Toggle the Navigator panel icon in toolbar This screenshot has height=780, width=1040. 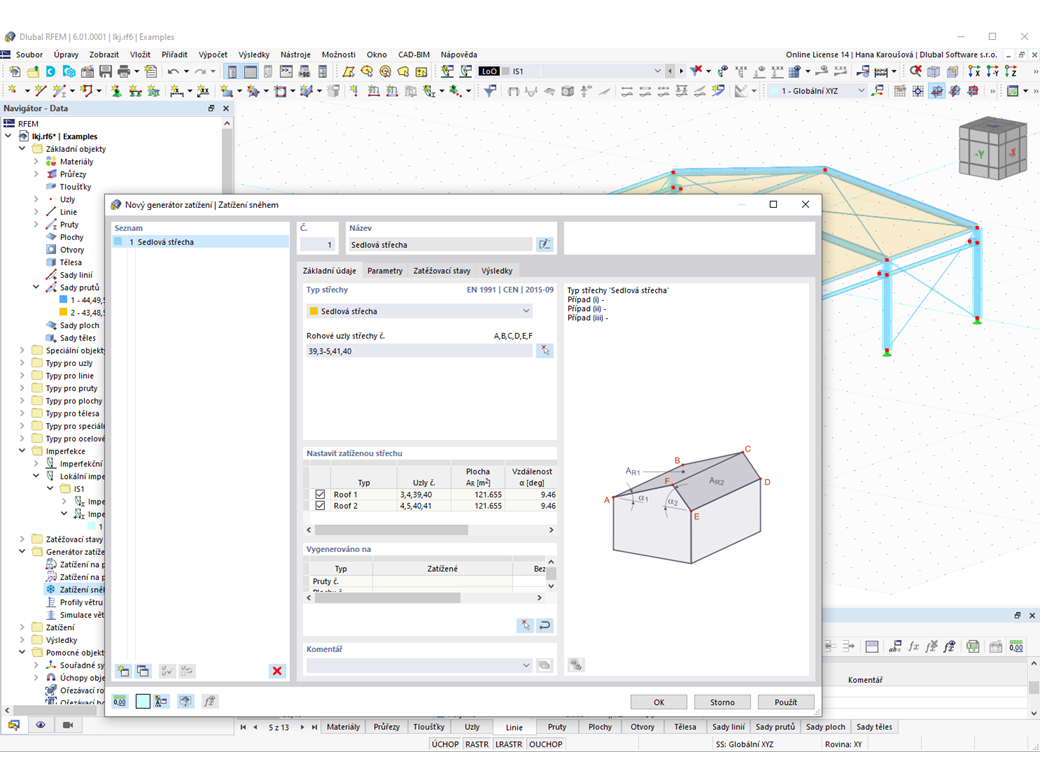[x=232, y=71]
